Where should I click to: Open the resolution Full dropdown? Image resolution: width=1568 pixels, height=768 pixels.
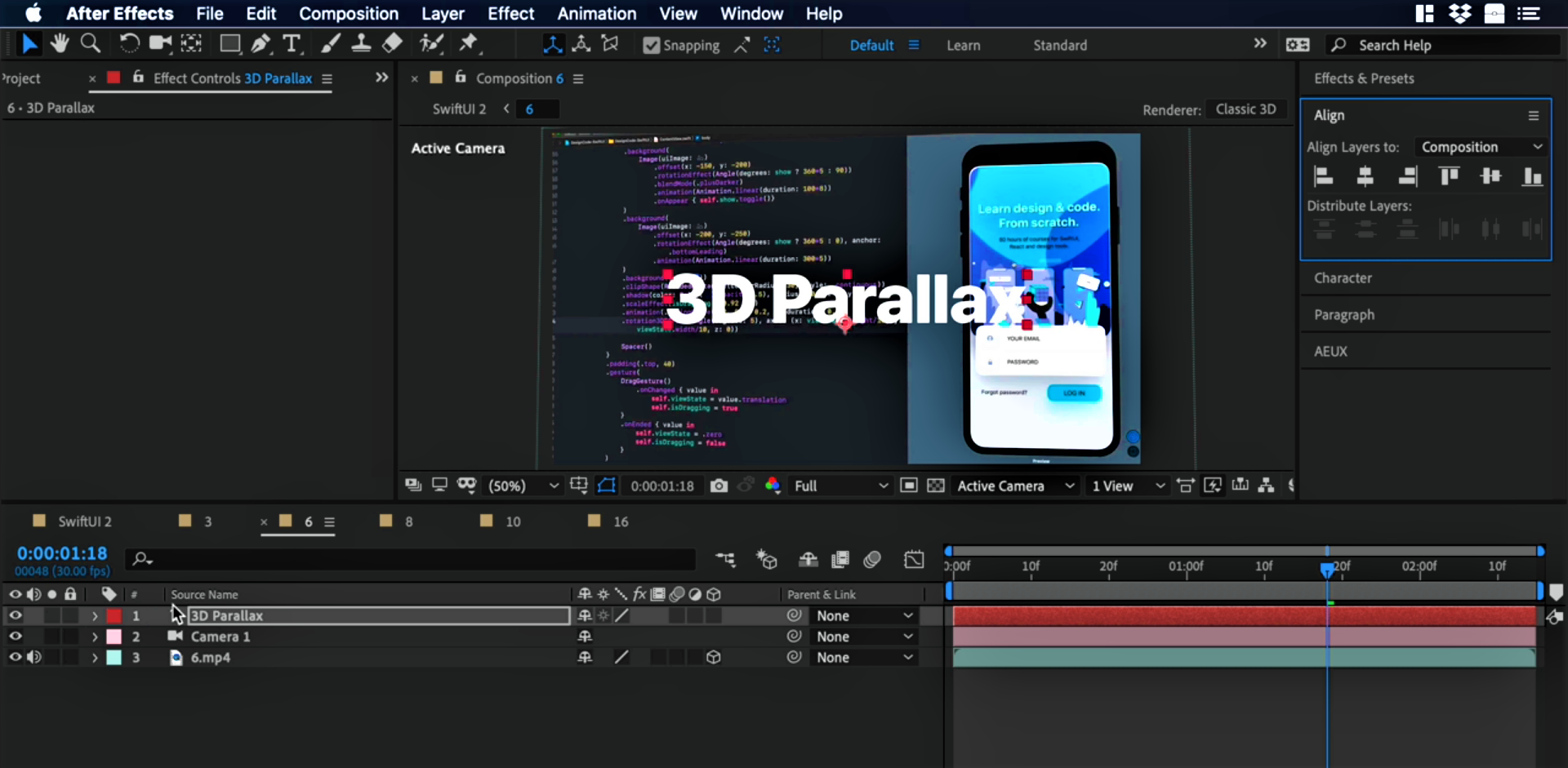point(840,486)
